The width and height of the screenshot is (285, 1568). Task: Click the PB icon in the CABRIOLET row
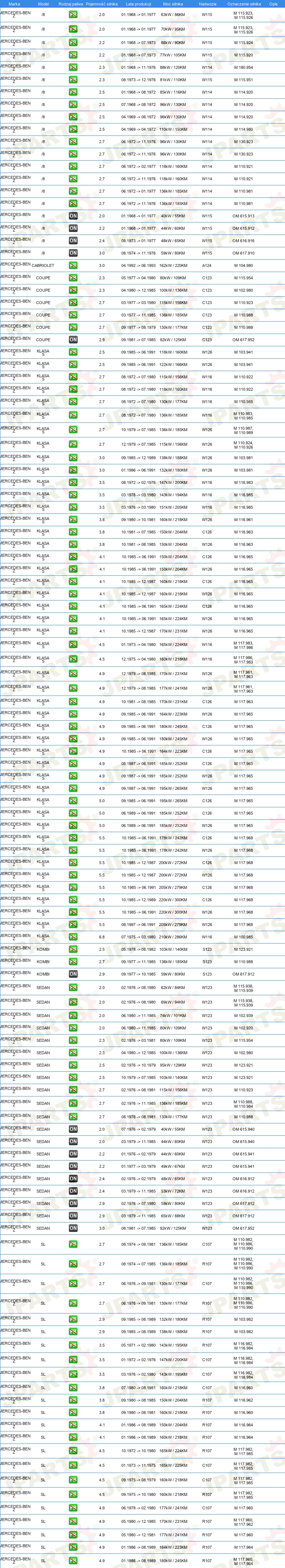tap(73, 265)
